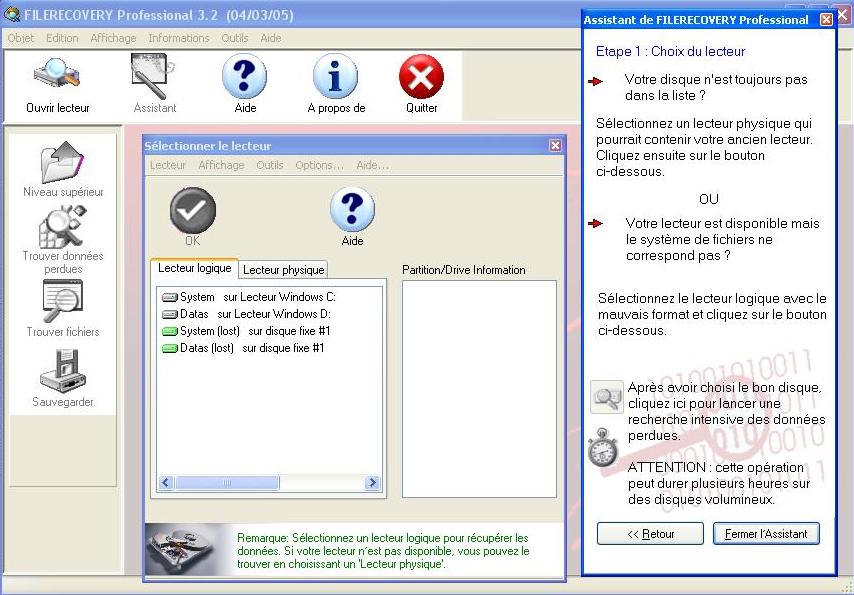Click the horizontal scrollbar thumb in drive list
Viewport: 854px width, 595px height.
[x=227, y=483]
